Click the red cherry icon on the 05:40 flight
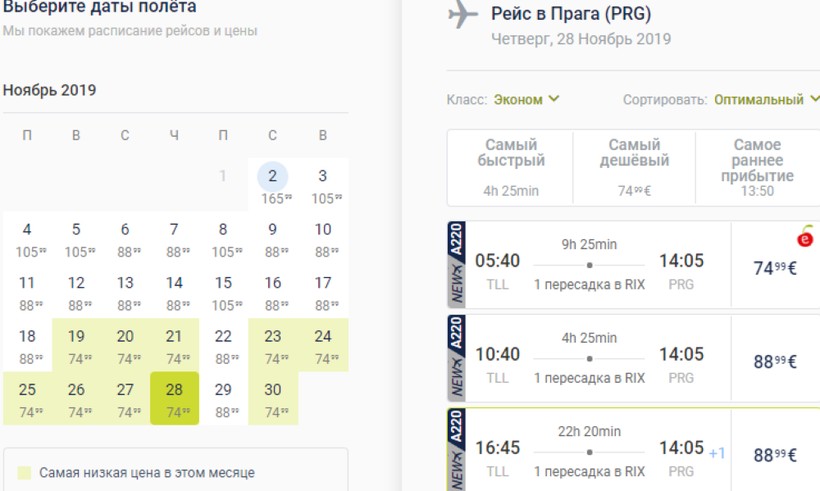 click(x=805, y=238)
